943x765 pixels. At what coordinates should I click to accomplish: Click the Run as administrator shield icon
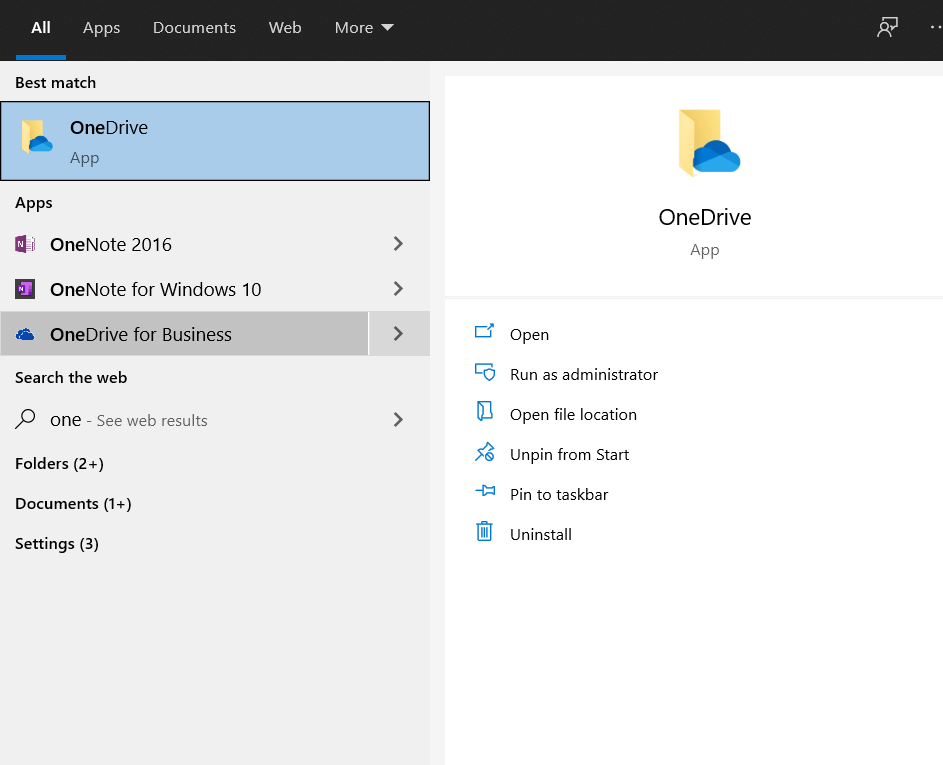[485, 372]
